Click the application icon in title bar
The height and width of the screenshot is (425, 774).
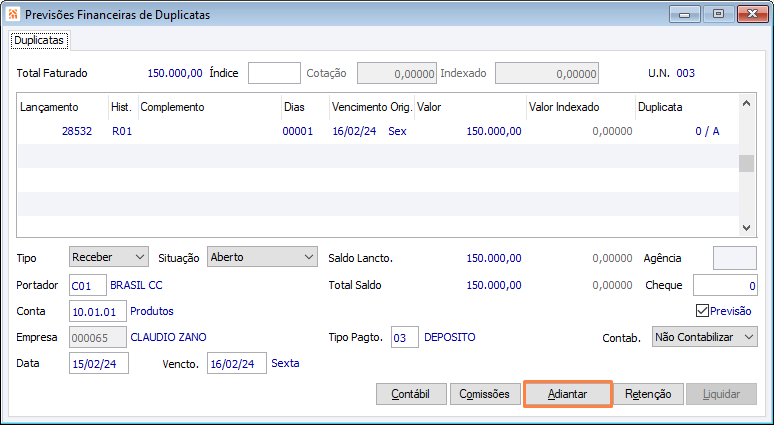click(12, 15)
